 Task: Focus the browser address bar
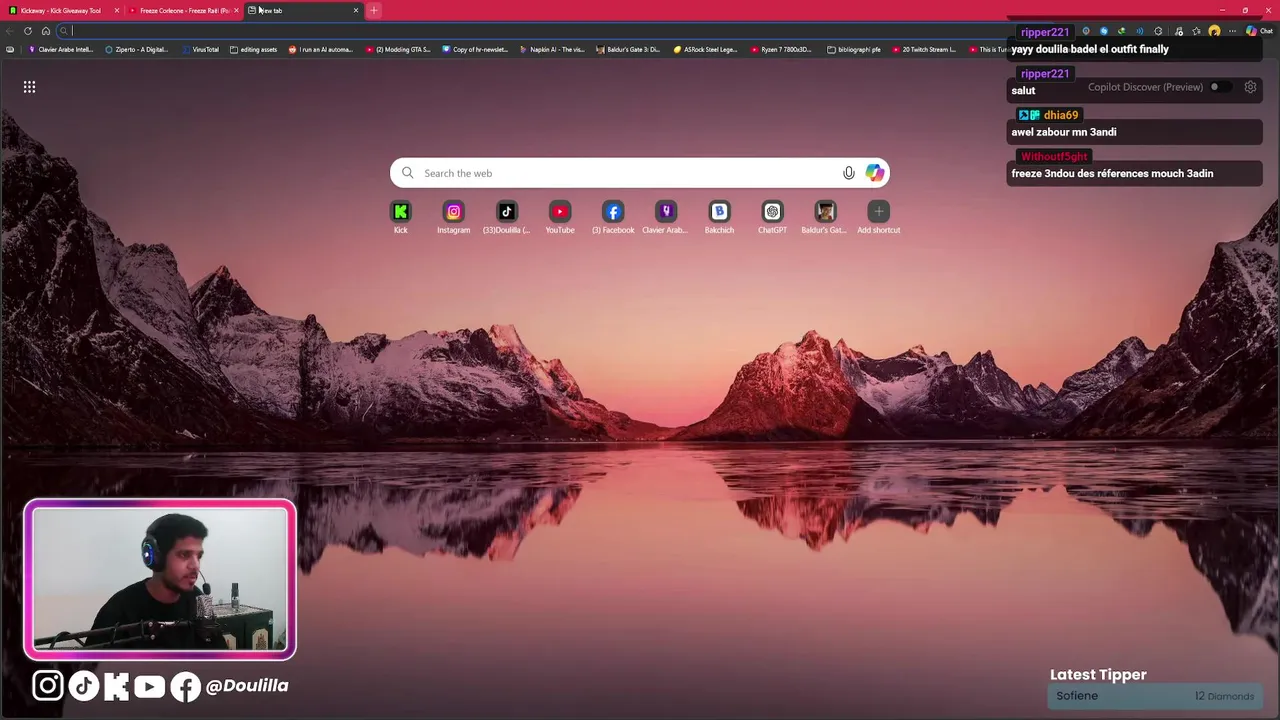point(530,31)
